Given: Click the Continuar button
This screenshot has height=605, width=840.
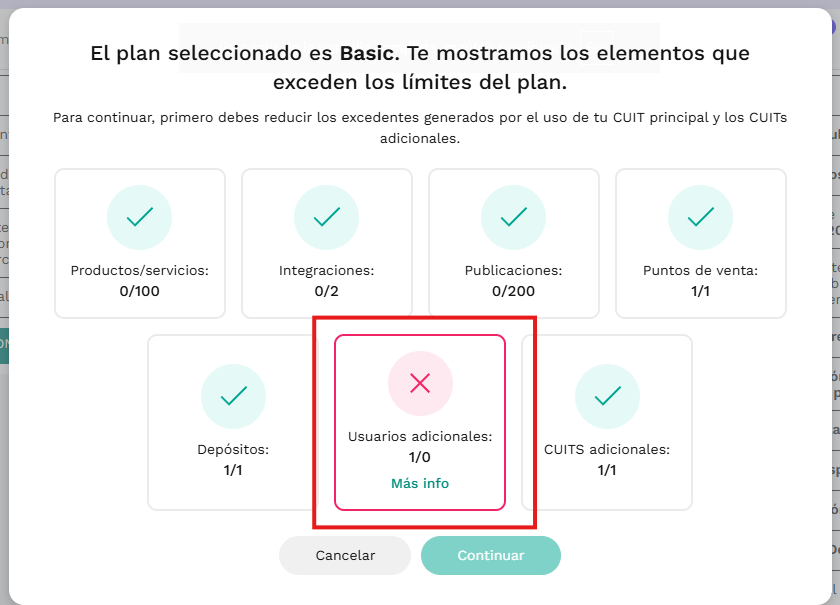Looking at the screenshot, I should point(491,555).
